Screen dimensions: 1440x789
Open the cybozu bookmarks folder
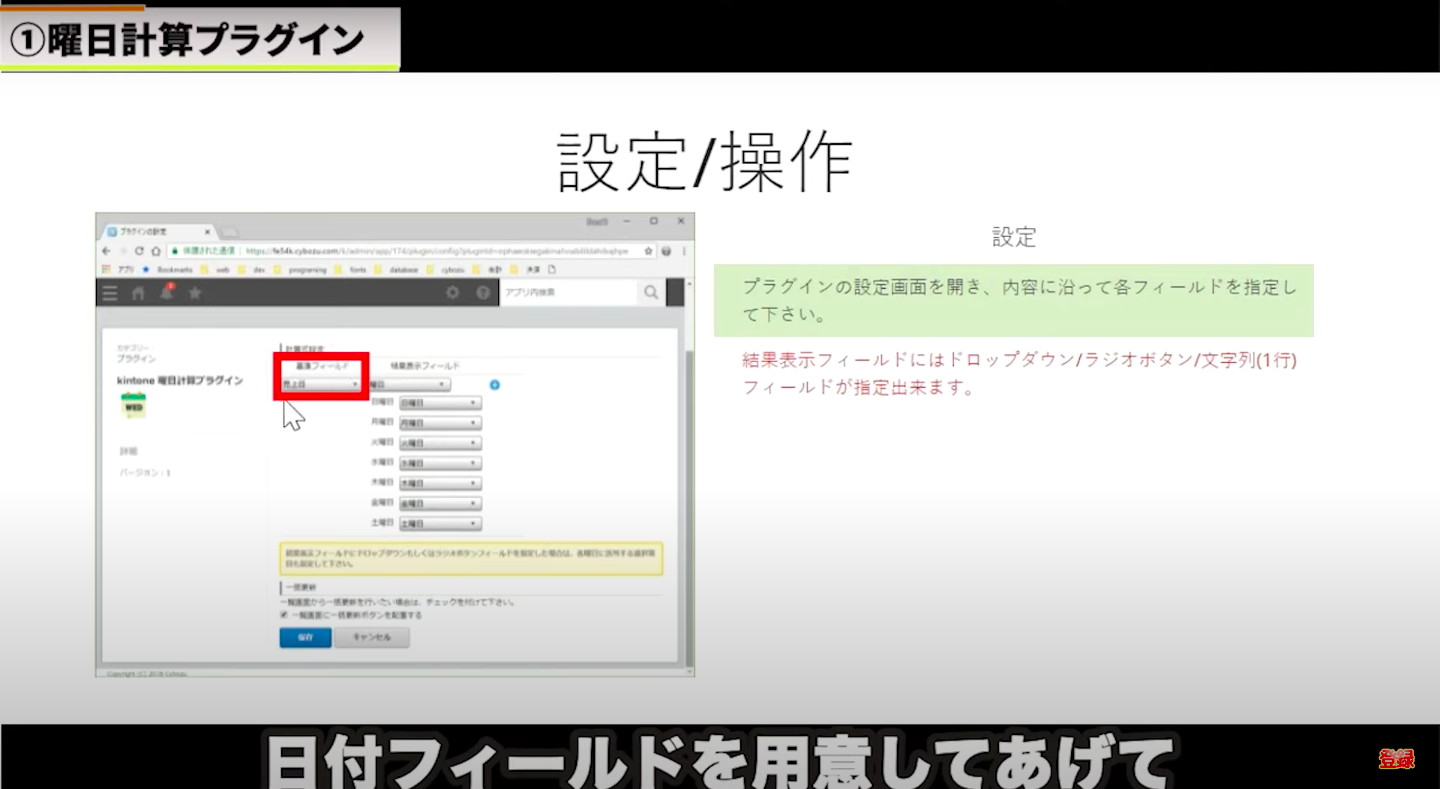point(452,270)
